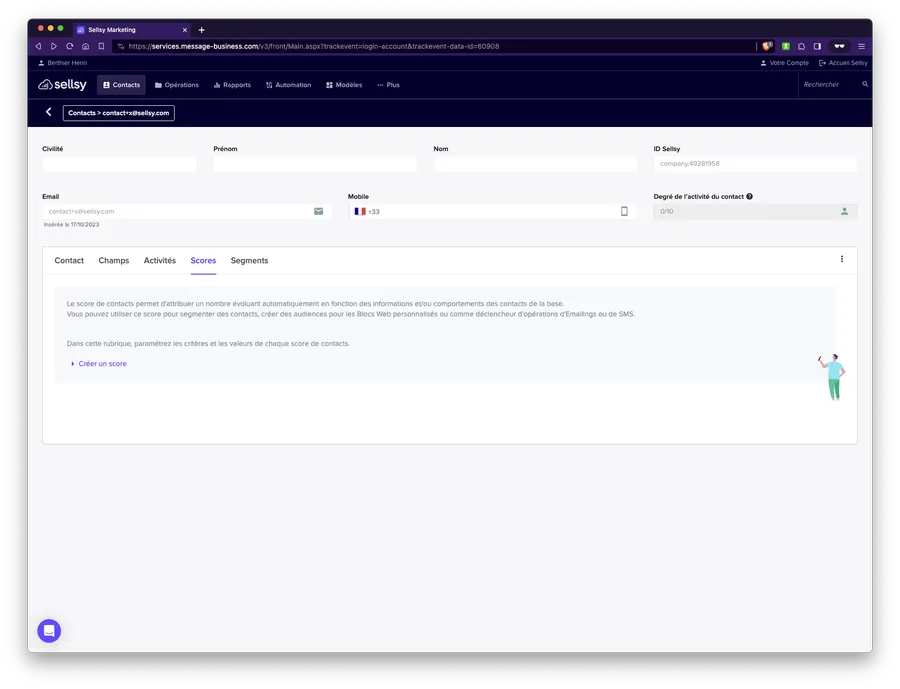Click the phone icon in the Mobile field
900x689 pixels.
(x=624, y=211)
